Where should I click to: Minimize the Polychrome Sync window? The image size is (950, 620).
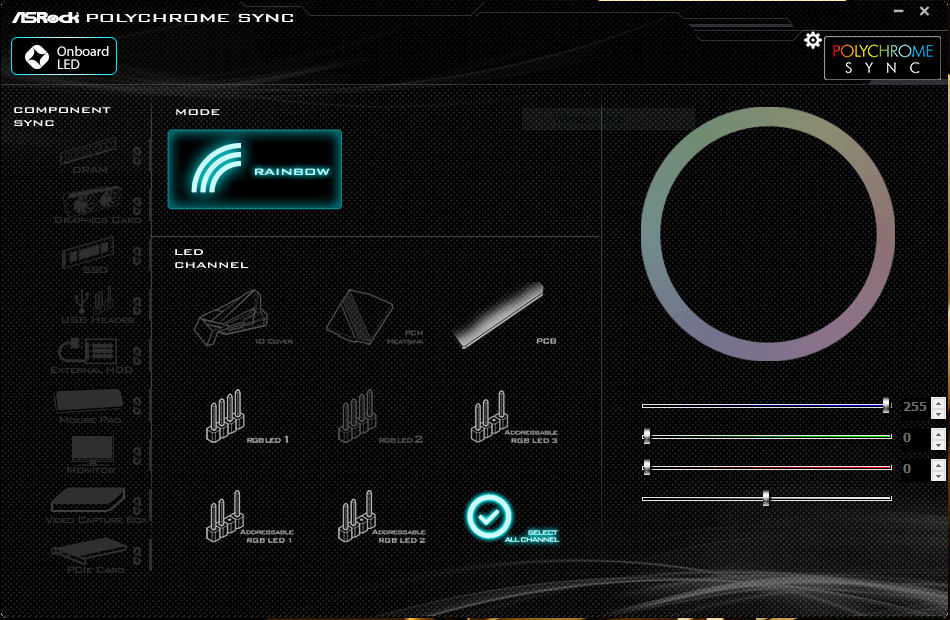(x=899, y=11)
